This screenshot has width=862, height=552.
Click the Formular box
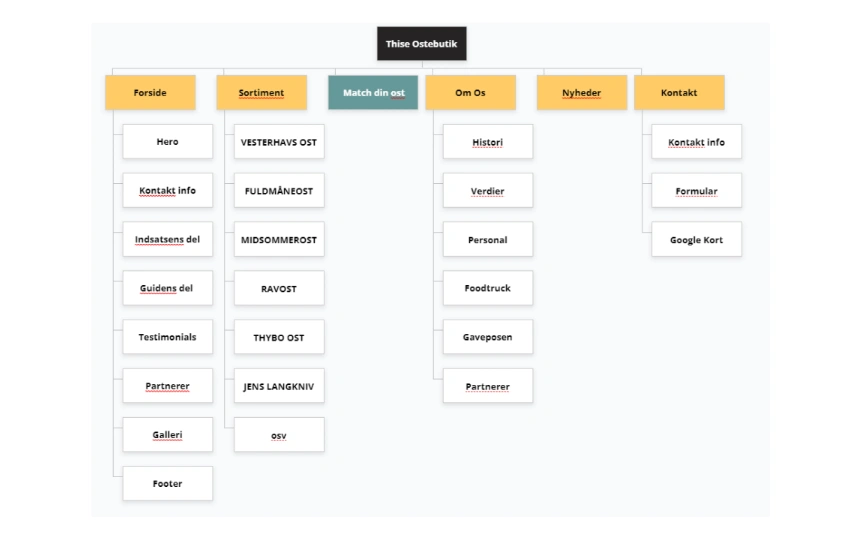click(697, 190)
